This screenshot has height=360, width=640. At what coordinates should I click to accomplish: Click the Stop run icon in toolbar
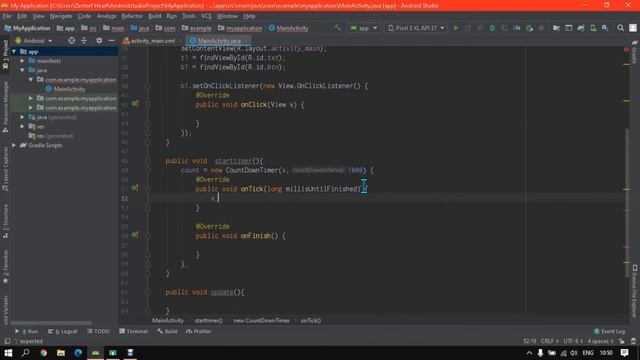[x=541, y=28]
